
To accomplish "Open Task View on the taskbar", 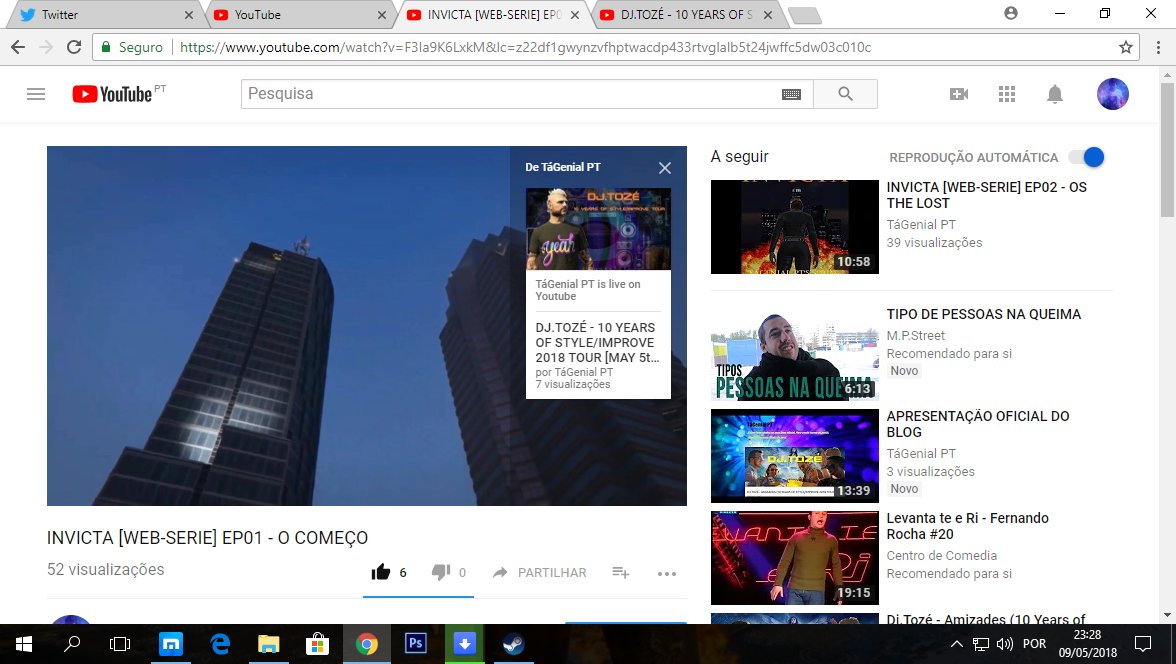I will pos(120,644).
